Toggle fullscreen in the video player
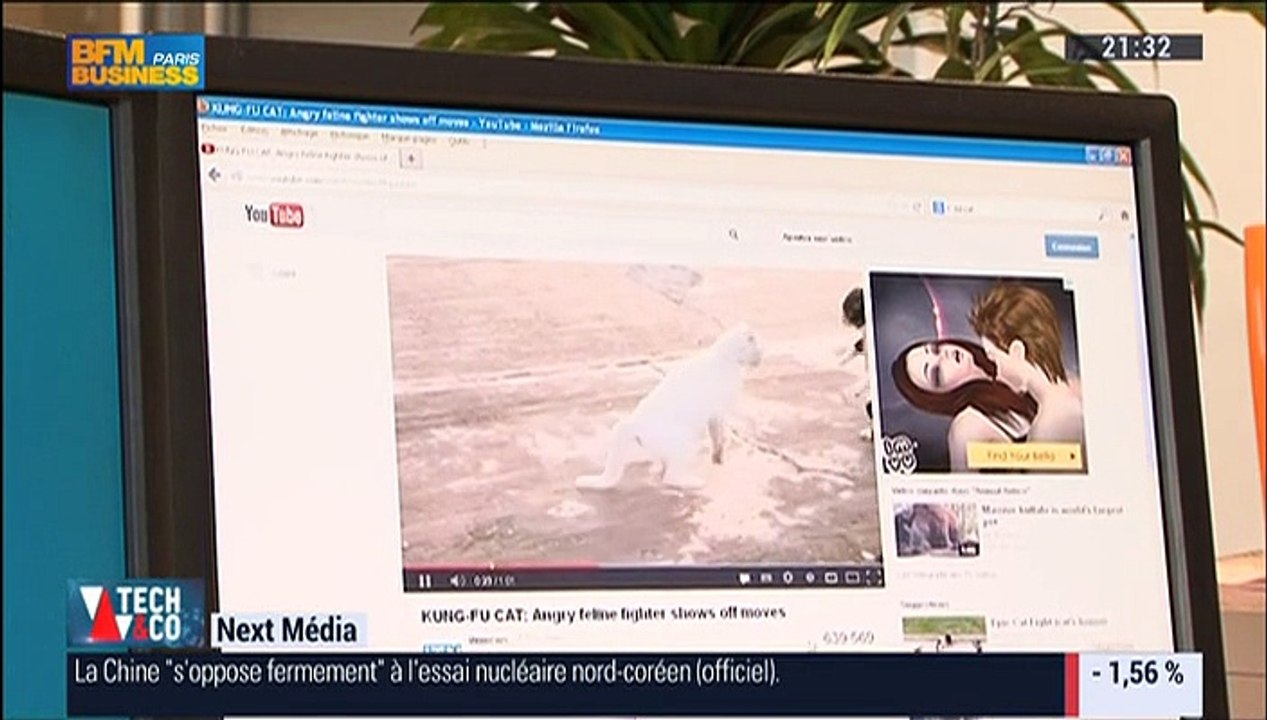The width and height of the screenshot is (1267, 720). coord(873,577)
